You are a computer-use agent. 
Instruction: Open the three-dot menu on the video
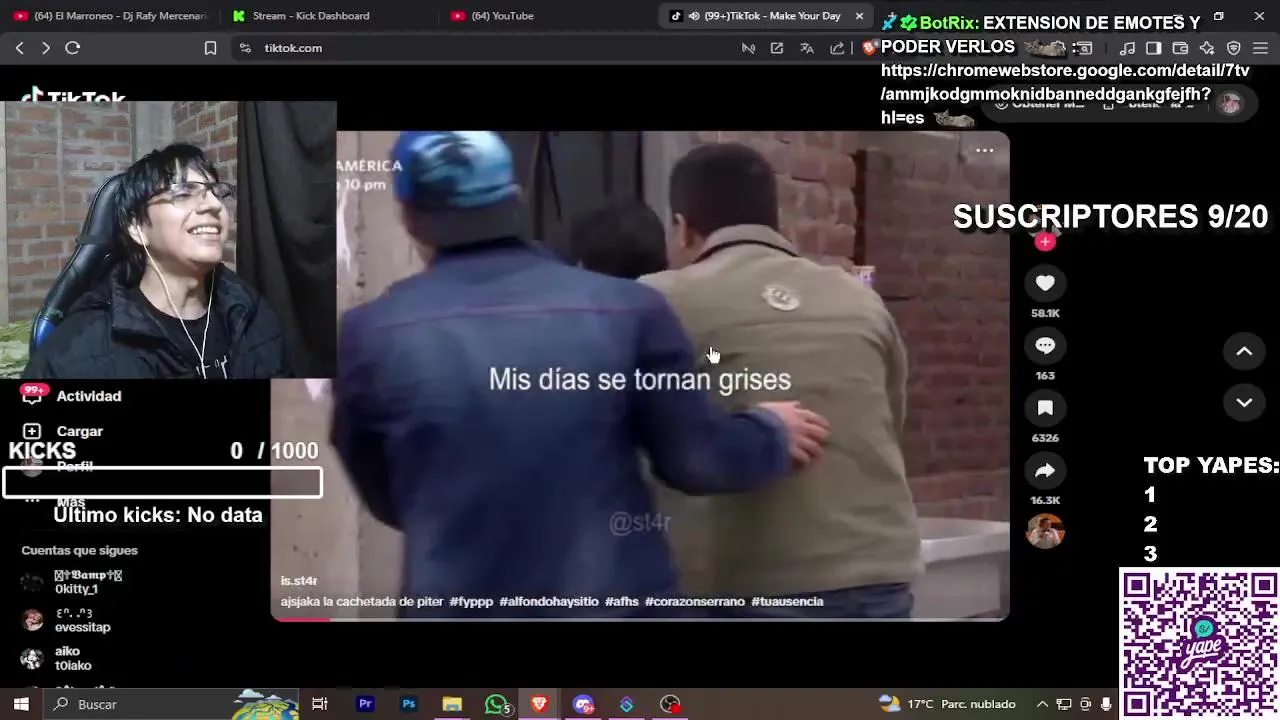(x=985, y=151)
